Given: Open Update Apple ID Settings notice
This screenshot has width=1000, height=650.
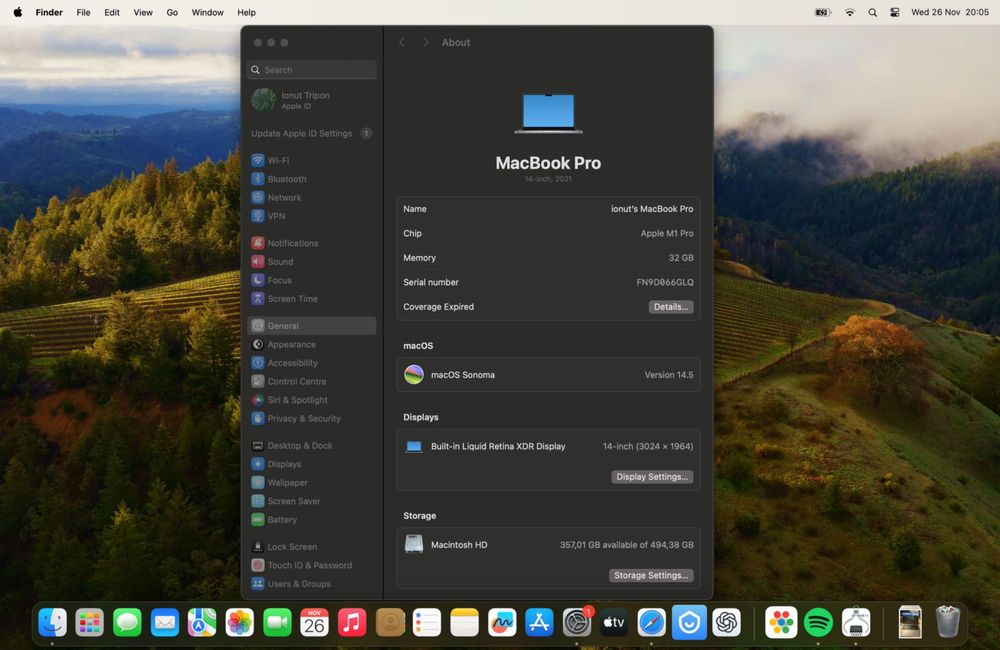Looking at the screenshot, I should tap(311, 133).
